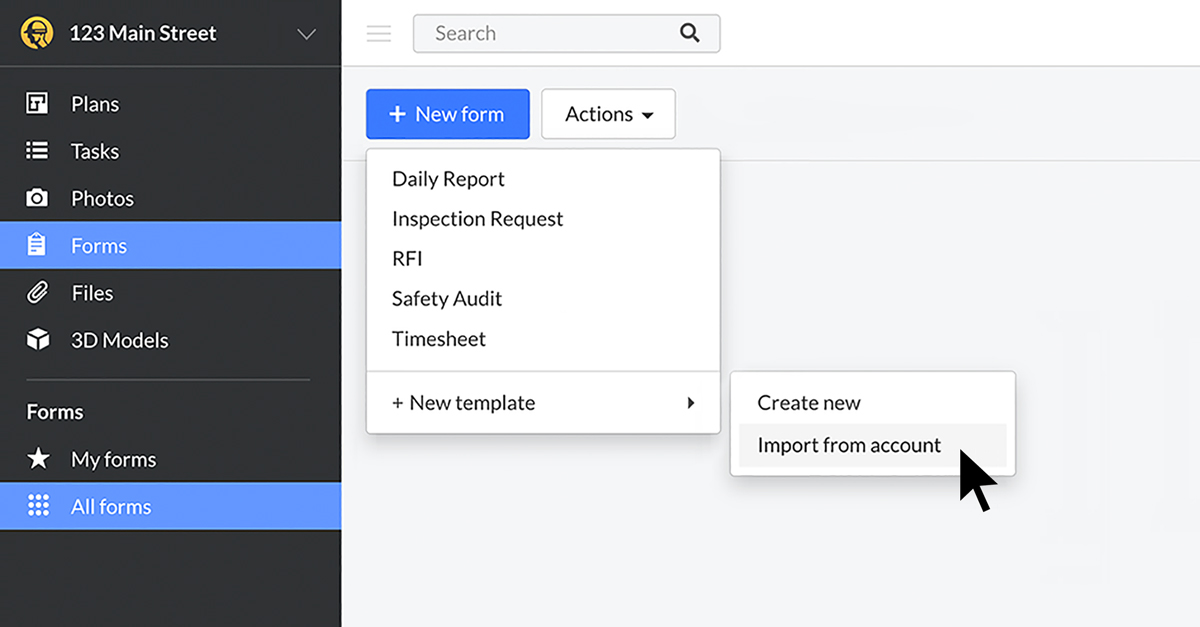
Task: Select the Forms document icon
Action: click(38, 245)
